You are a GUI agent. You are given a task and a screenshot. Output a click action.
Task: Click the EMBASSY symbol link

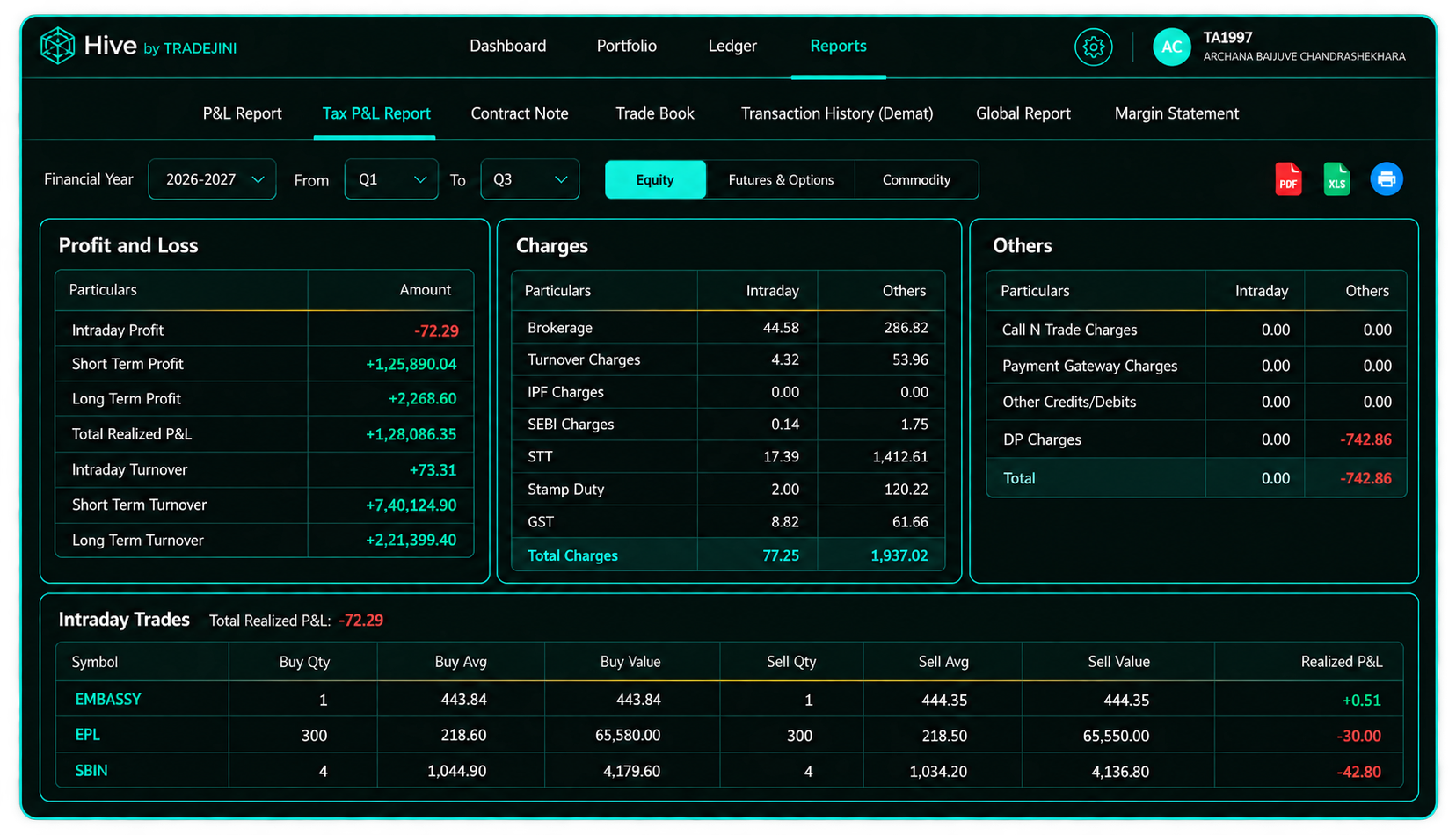108,700
